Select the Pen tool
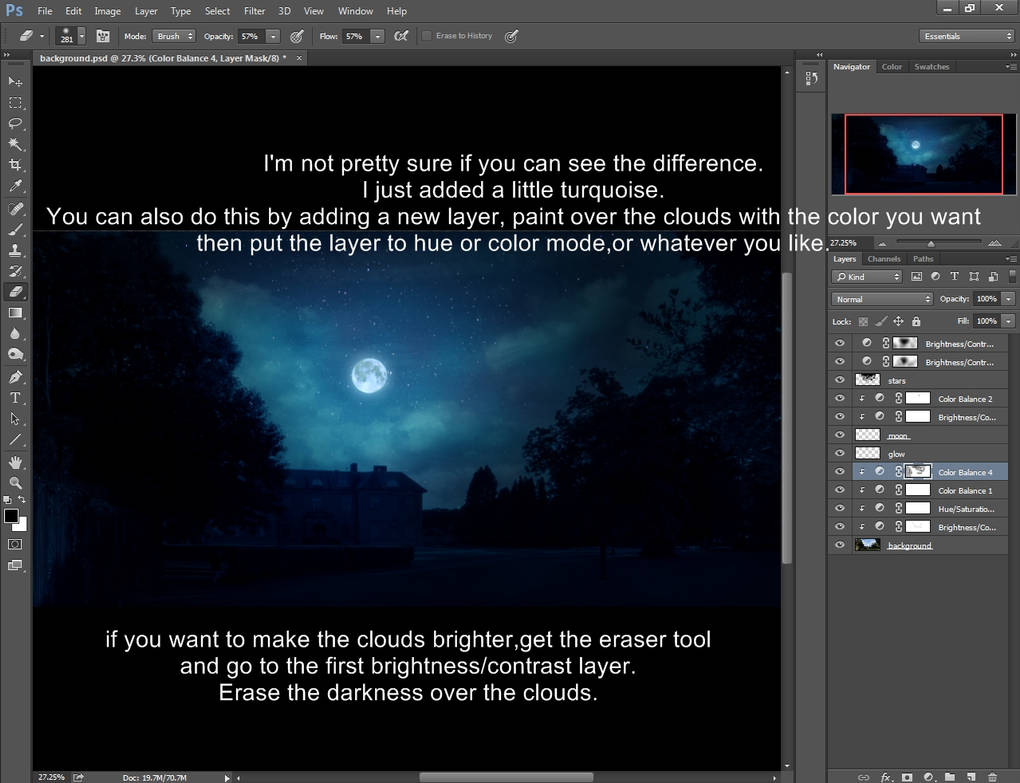The width and height of the screenshot is (1020, 783). [15, 377]
